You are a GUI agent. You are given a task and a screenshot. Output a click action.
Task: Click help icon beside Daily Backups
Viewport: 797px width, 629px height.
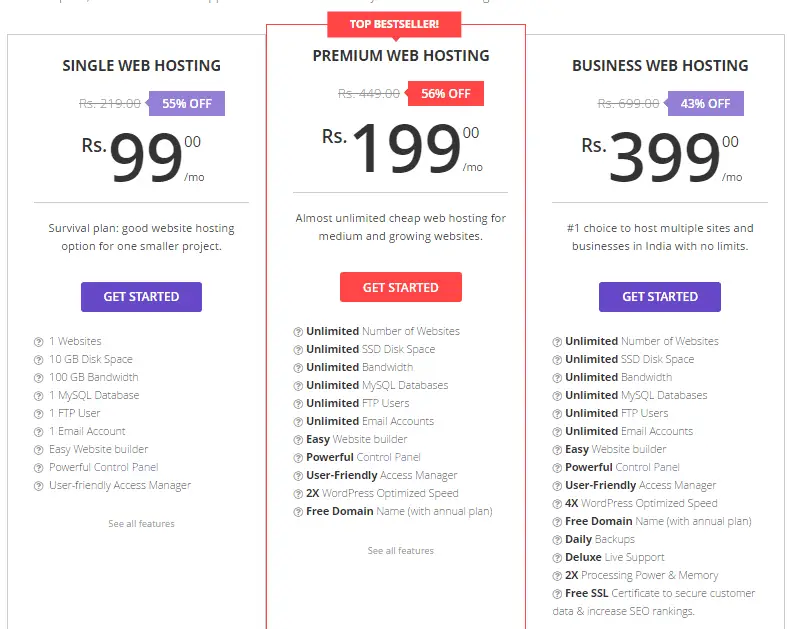(557, 540)
